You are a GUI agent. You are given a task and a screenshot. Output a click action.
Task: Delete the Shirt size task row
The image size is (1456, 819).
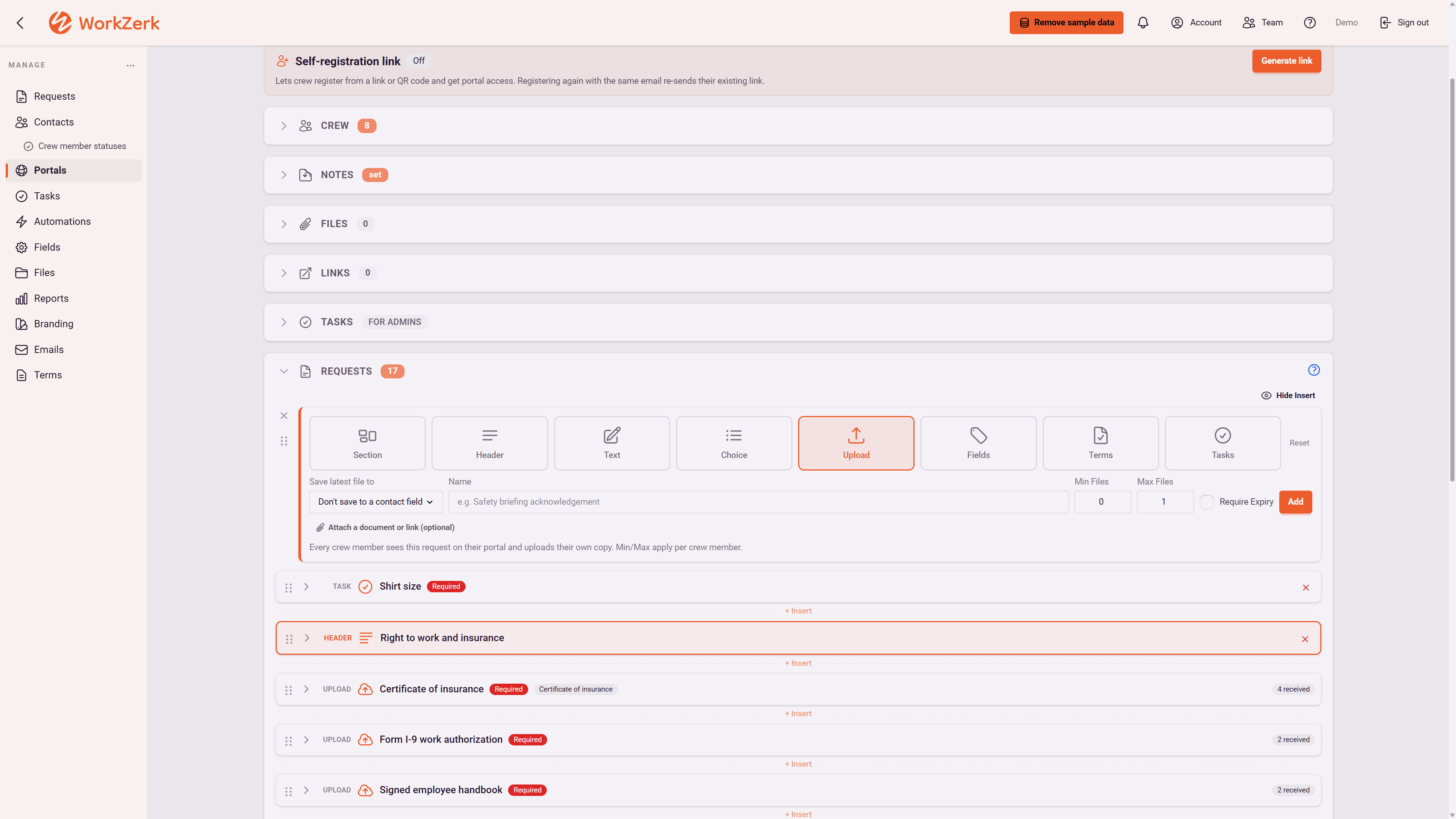point(1305,588)
